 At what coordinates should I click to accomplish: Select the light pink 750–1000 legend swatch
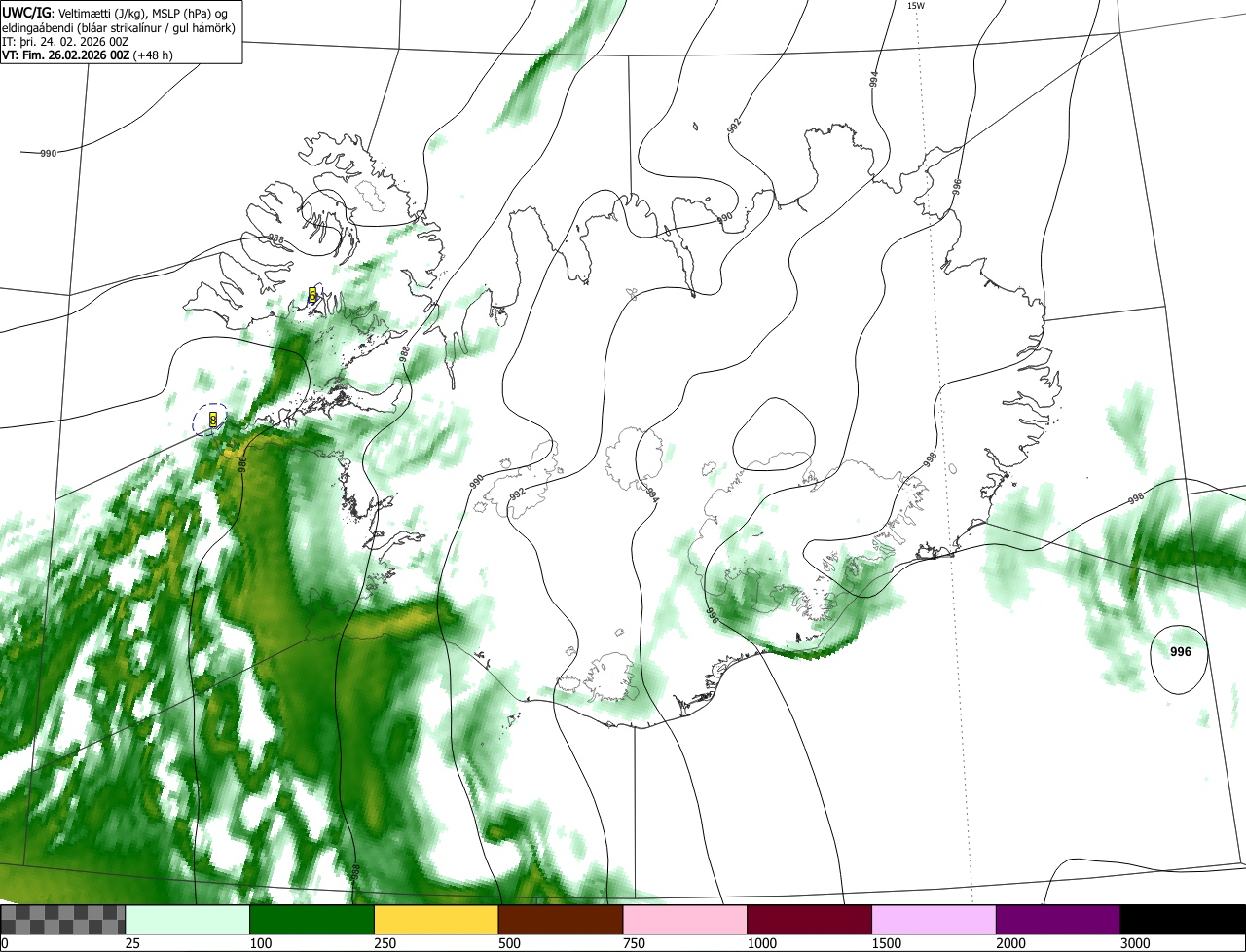tap(685, 920)
